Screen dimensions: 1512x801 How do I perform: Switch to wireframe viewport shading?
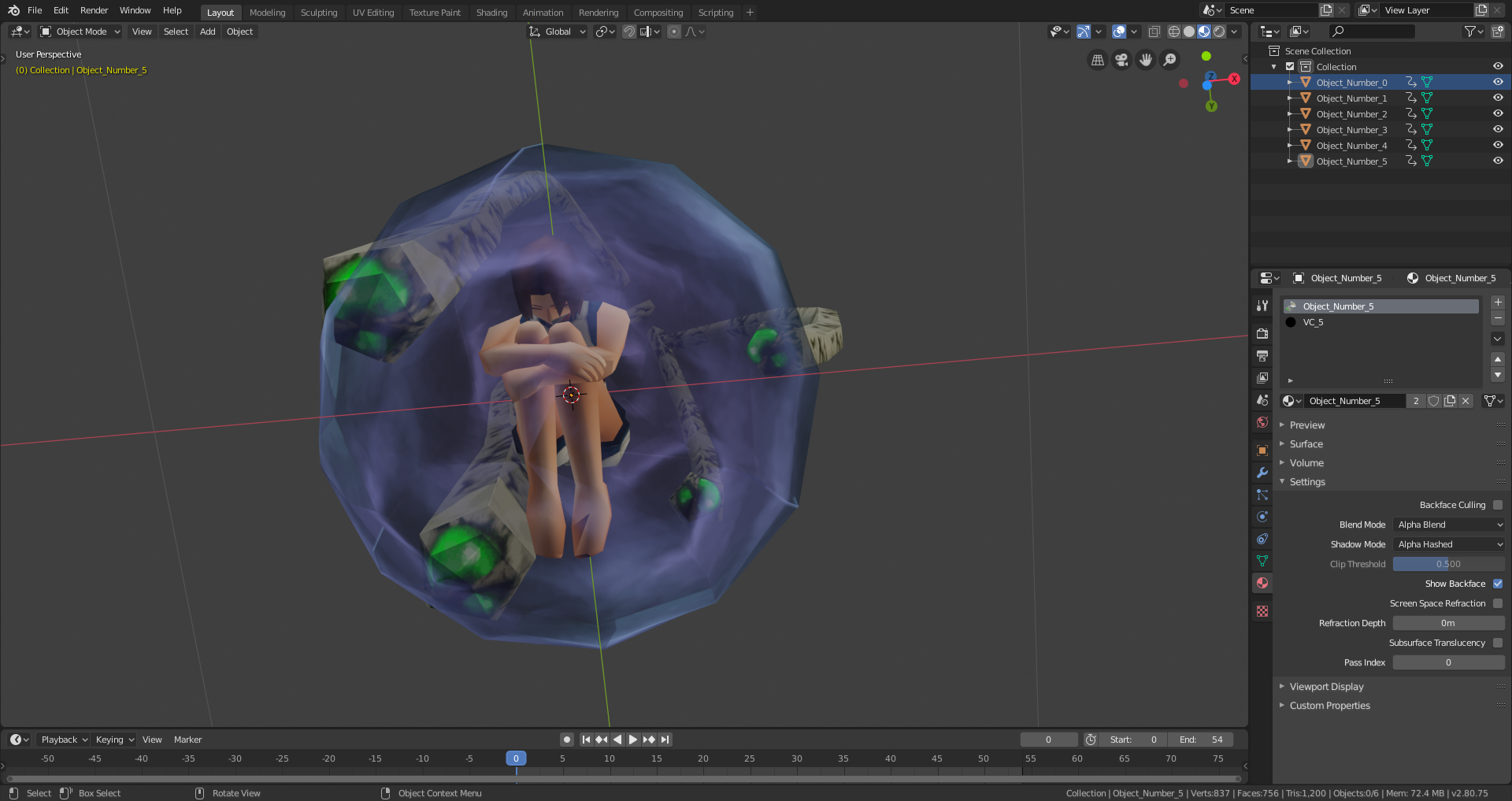[1174, 32]
